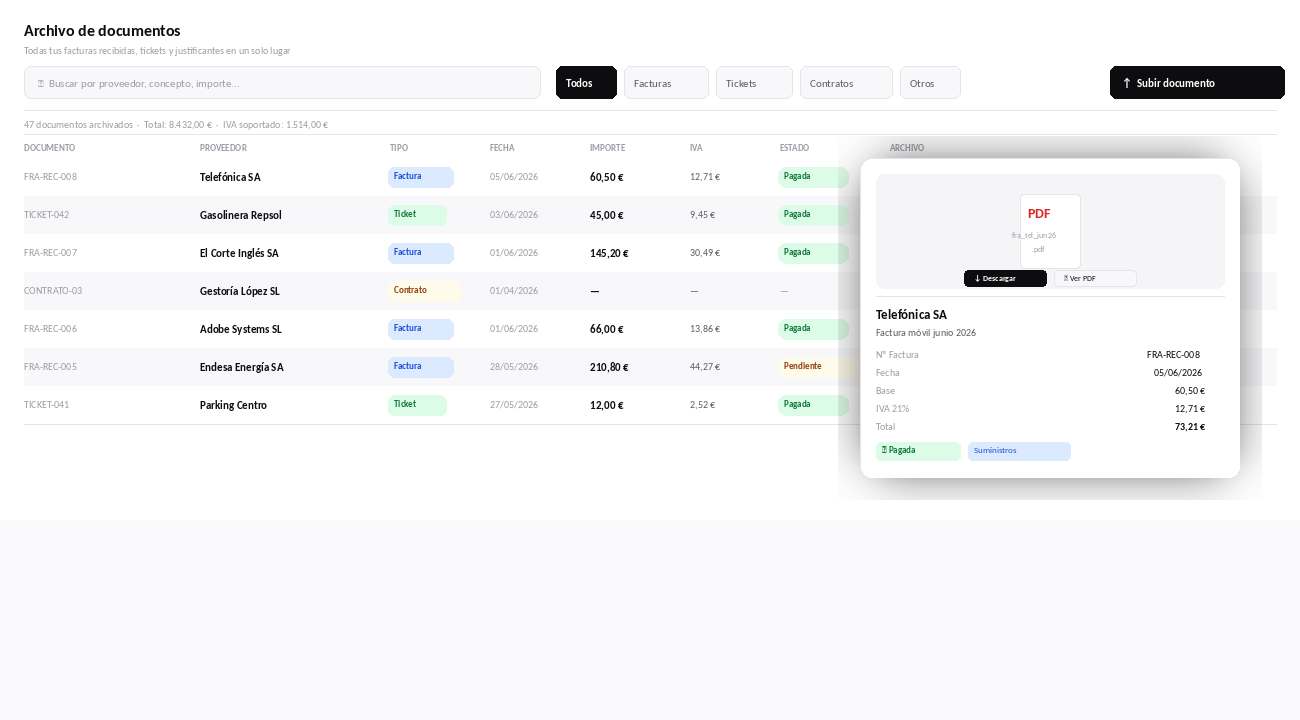Click the Suministros category tag

tap(1019, 451)
